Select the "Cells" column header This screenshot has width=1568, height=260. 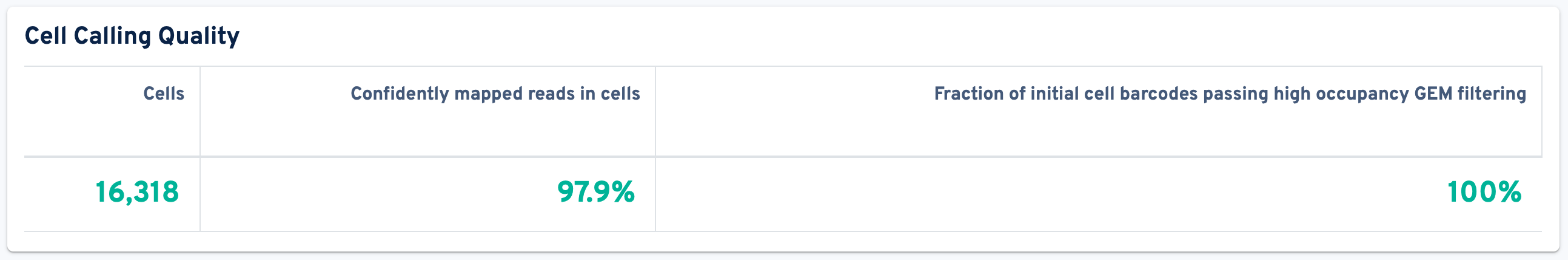coord(163,94)
